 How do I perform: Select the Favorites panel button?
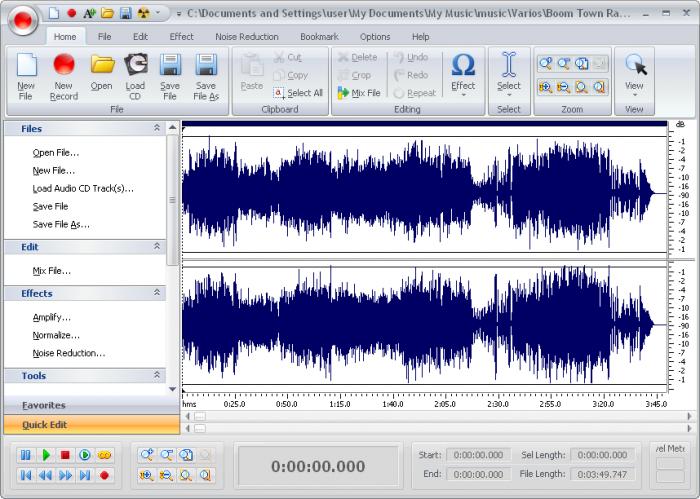tap(44, 405)
